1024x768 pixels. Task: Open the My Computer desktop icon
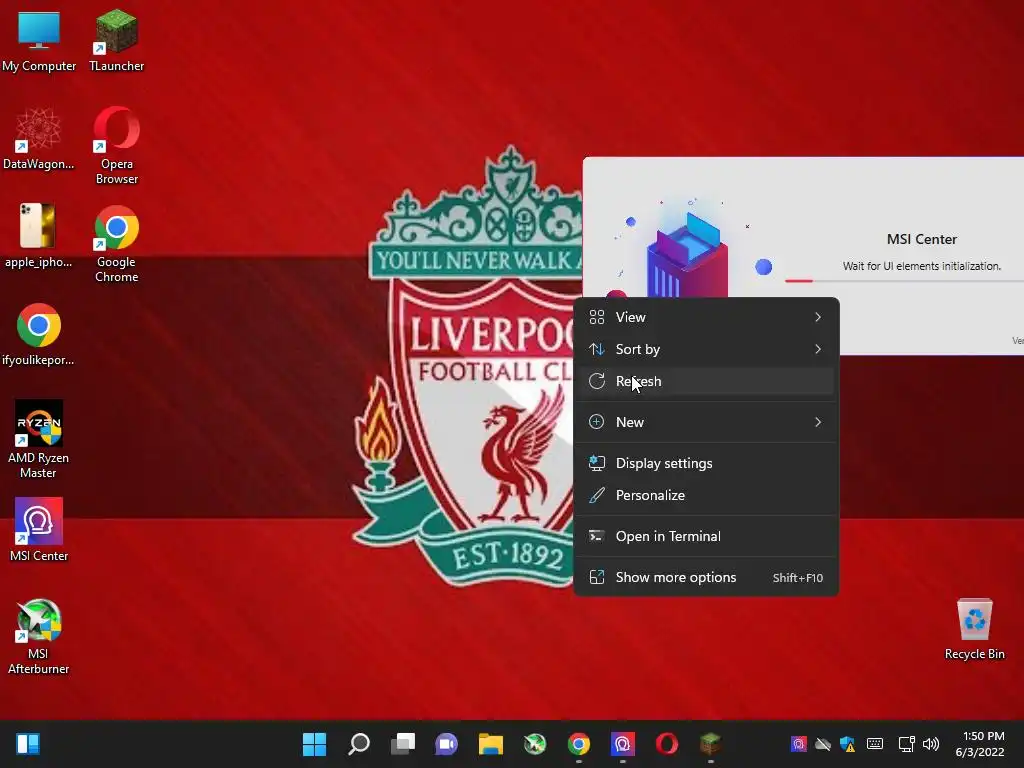click(x=39, y=41)
